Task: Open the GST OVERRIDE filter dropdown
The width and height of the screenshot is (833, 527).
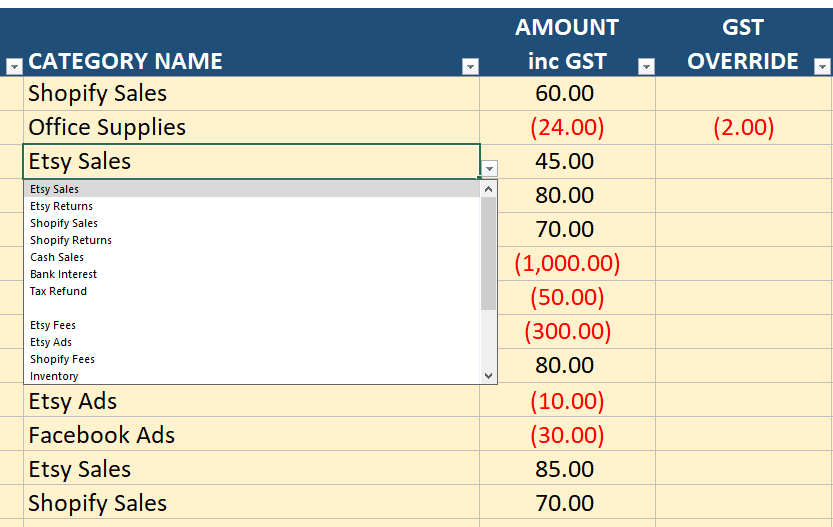Action: [x=822, y=66]
